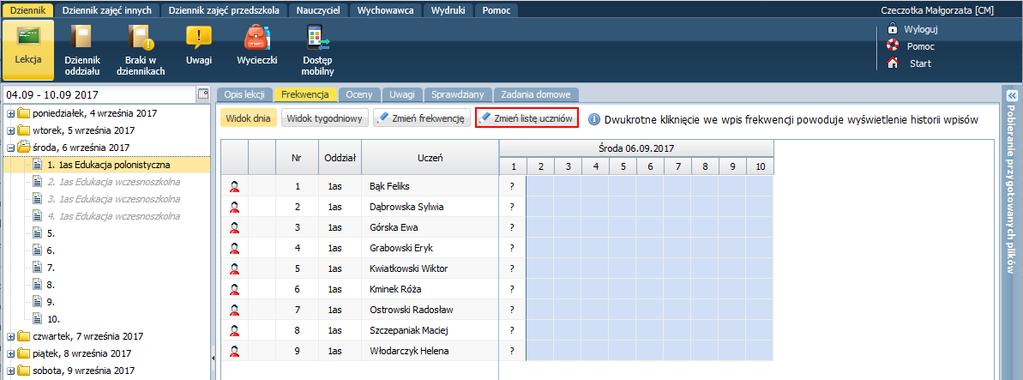The height and width of the screenshot is (380, 1023).
Task: Switch to Oceny tab
Action: [359, 95]
